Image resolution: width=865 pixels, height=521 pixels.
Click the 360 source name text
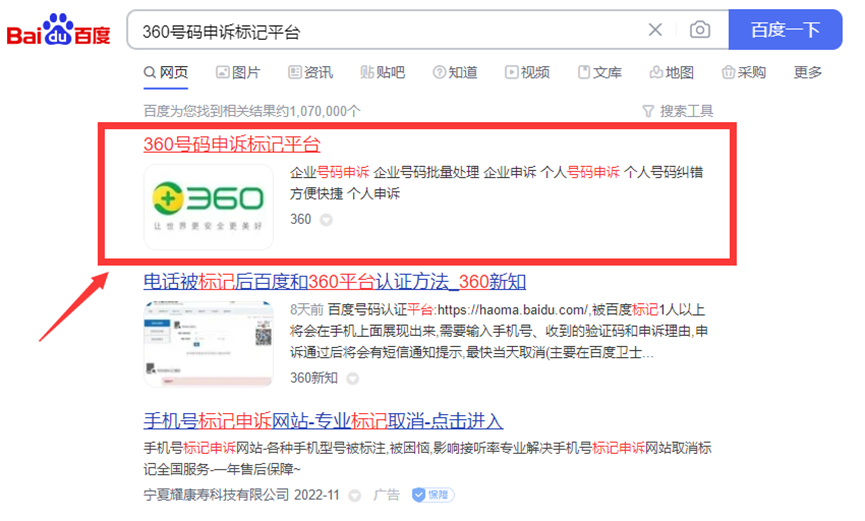pyautogui.click(x=301, y=219)
